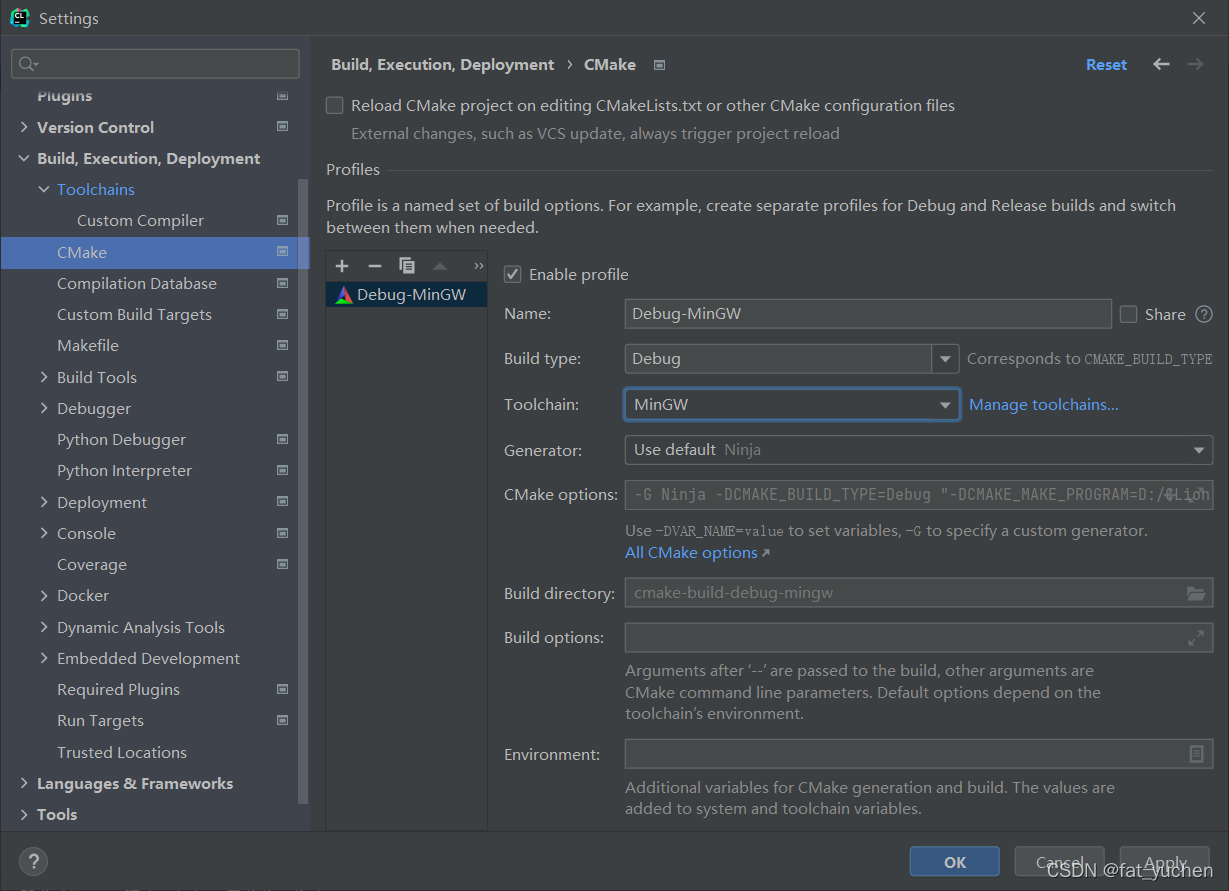Open Build directory folder browse icon

[x=1196, y=593]
